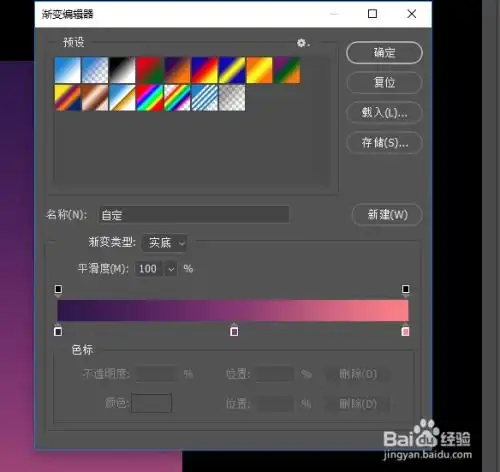Viewport: 500px width, 472px height.
Task: Select the magenta middle color stop
Action: point(234,331)
